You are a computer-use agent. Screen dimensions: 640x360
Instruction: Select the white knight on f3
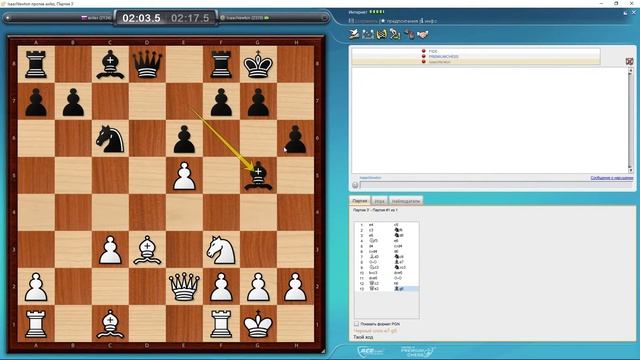click(x=221, y=249)
